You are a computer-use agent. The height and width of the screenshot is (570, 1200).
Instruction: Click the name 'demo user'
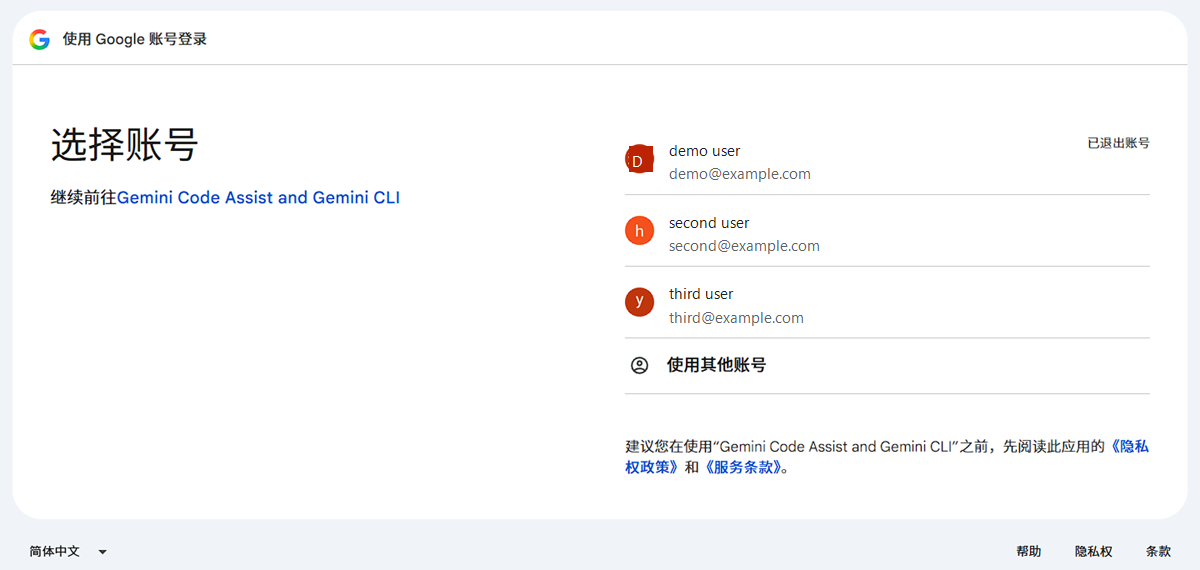coord(705,151)
